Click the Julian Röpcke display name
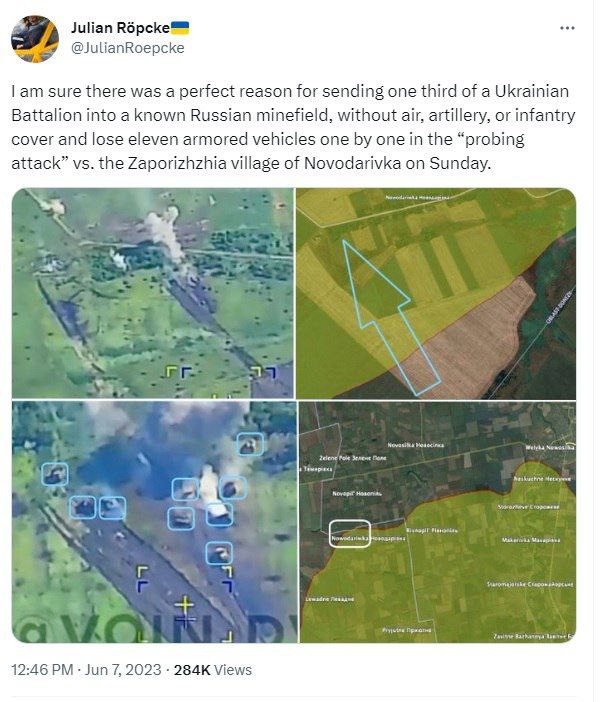This screenshot has height=702, width=610. click(120, 28)
